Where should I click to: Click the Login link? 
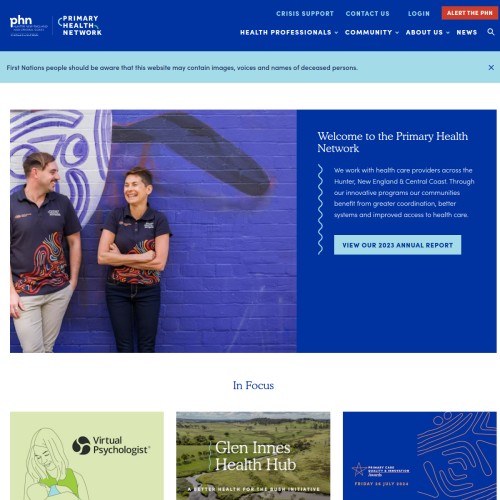[x=419, y=14]
